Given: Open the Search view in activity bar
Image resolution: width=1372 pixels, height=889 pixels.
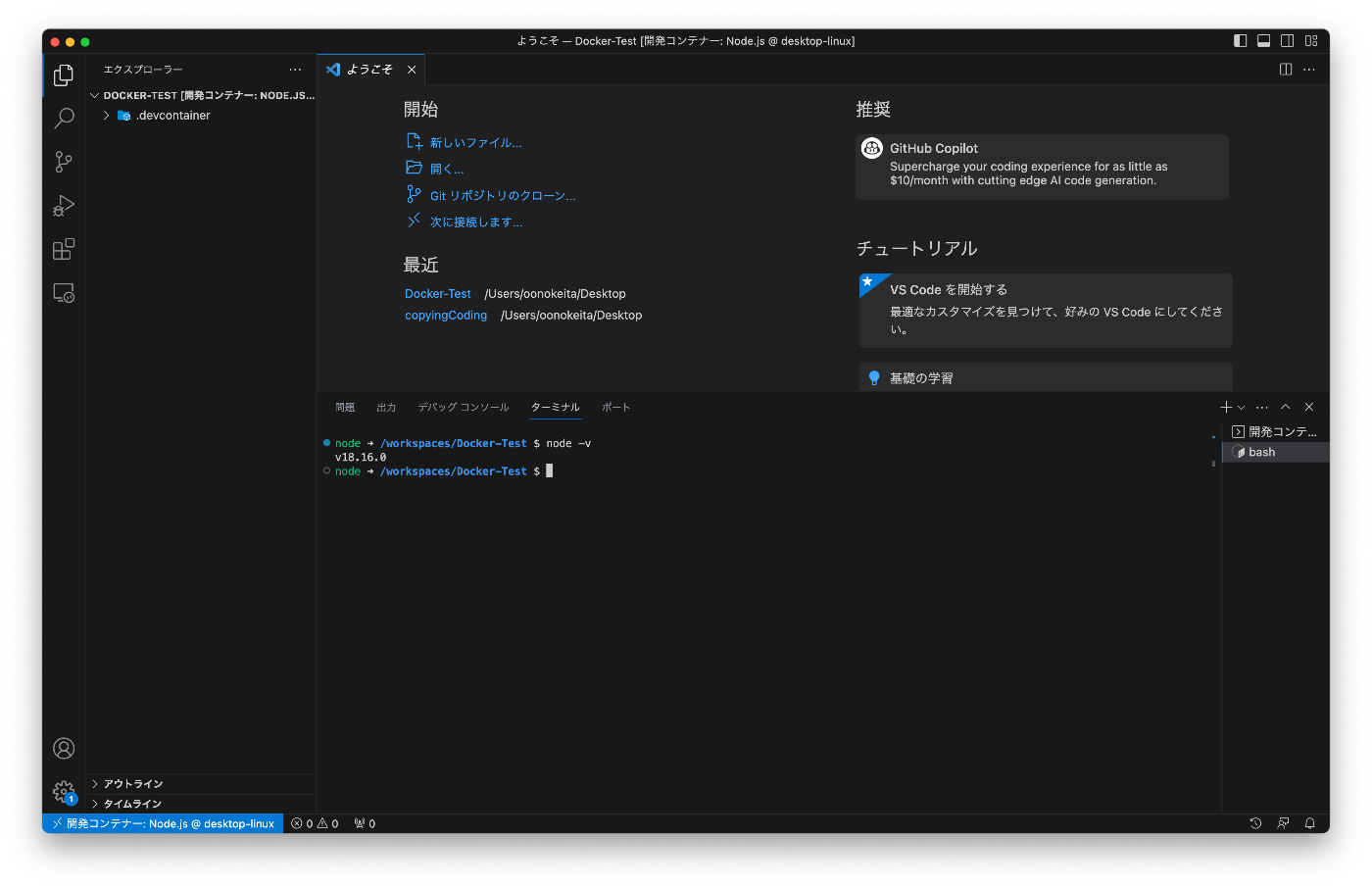Looking at the screenshot, I should [64, 119].
